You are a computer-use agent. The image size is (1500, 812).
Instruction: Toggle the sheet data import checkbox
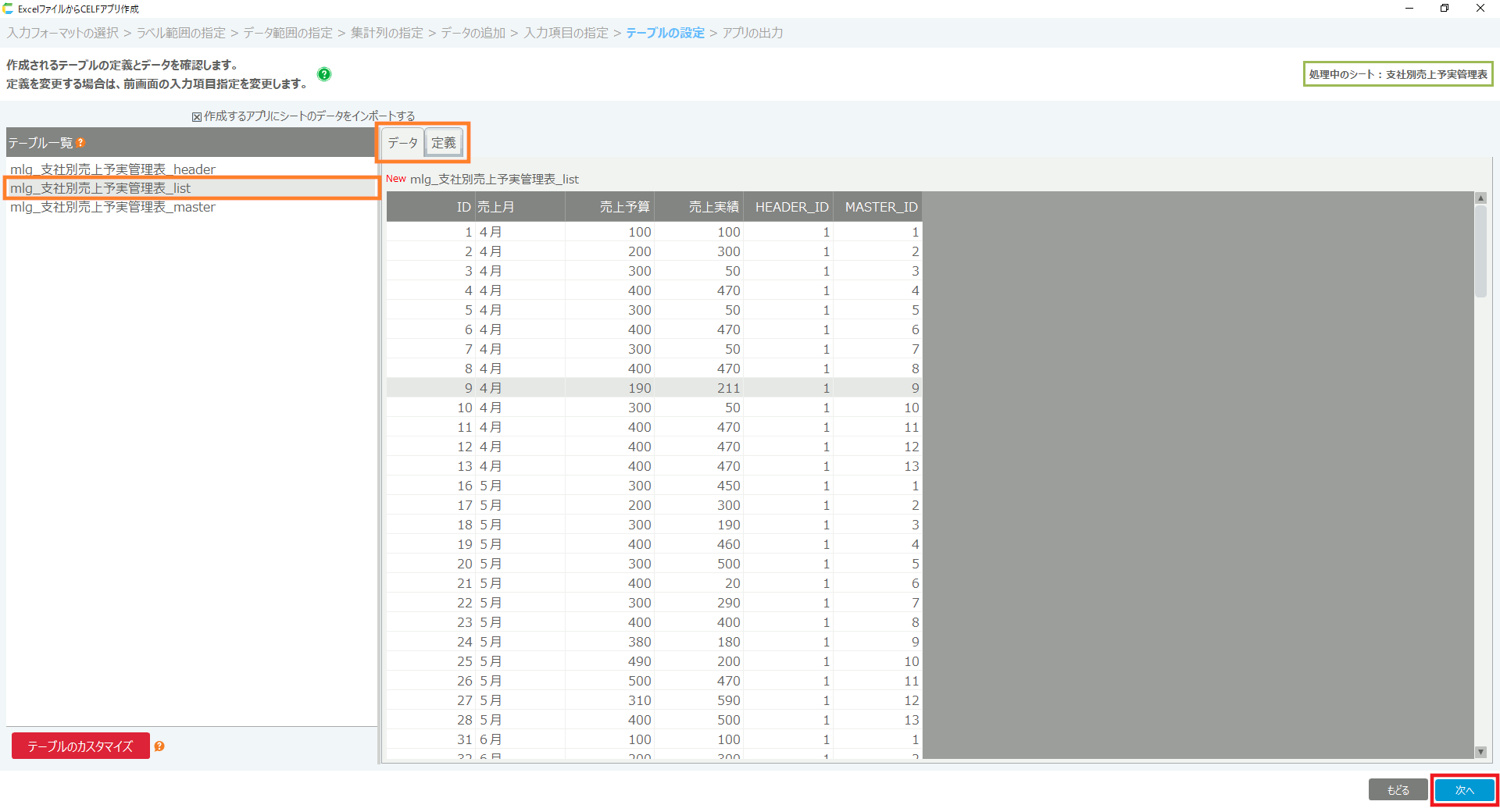197,117
